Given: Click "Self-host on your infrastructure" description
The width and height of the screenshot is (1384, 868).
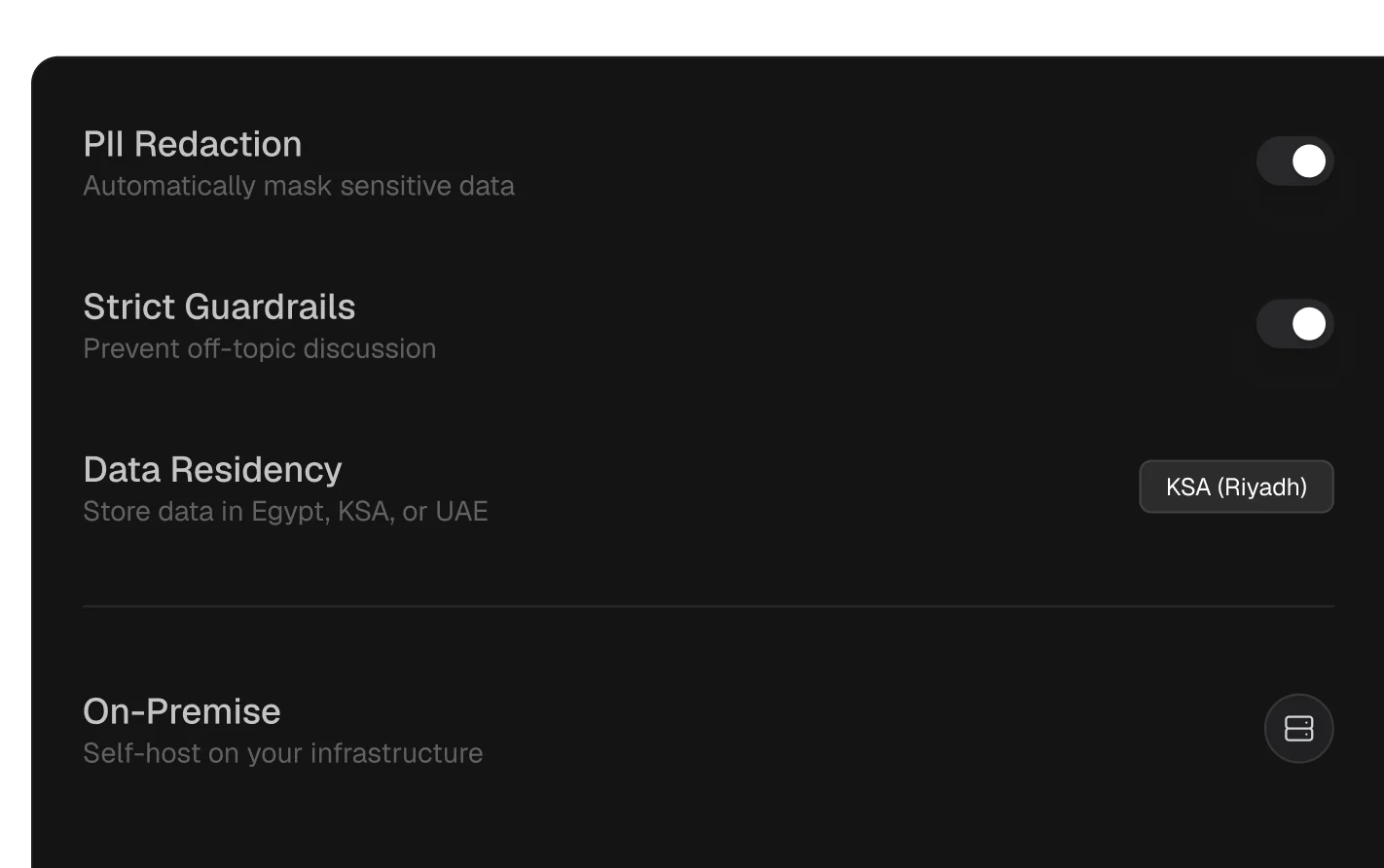Looking at the screenshot, I should (x=283, y=753).
